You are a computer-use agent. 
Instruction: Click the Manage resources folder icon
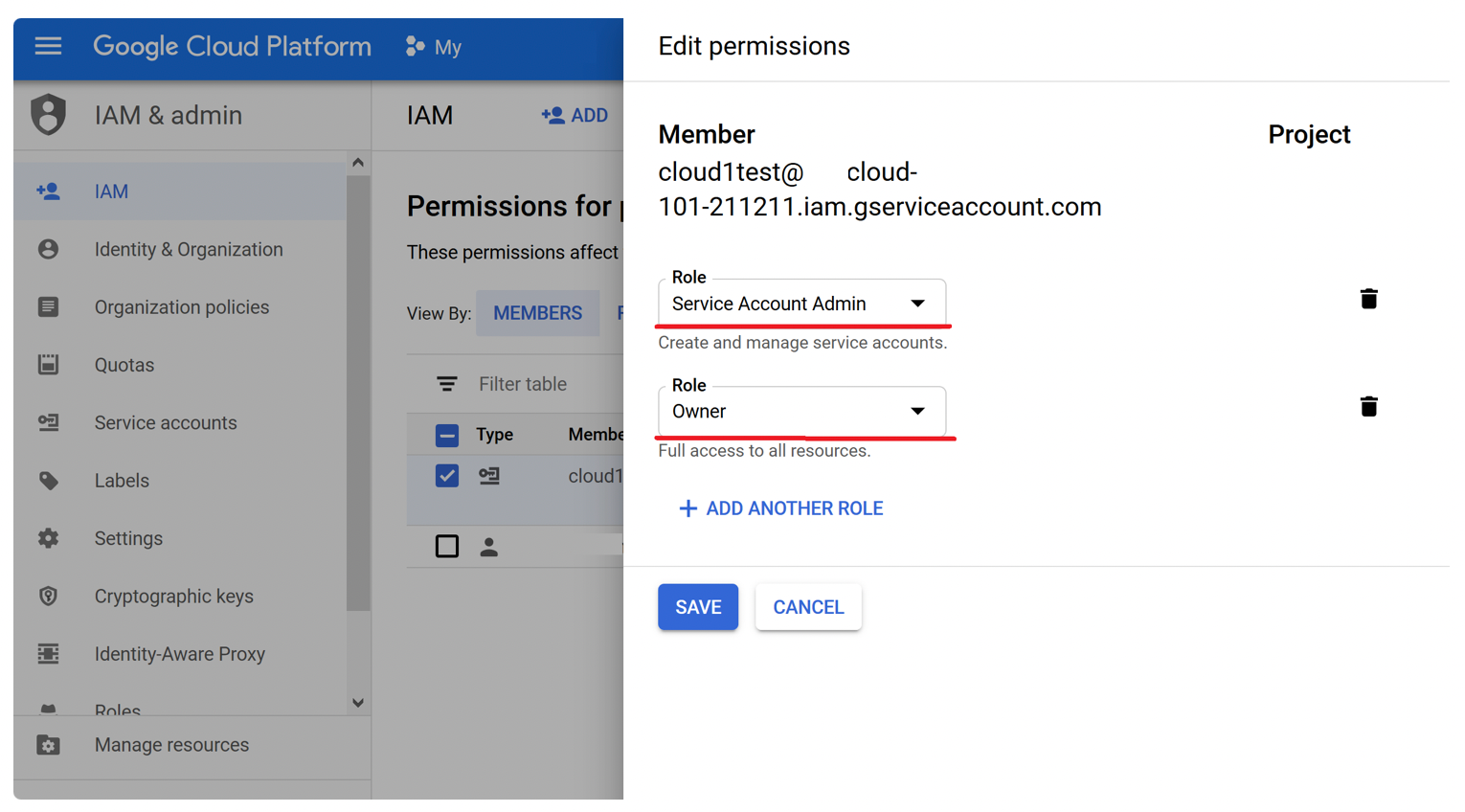48,745
